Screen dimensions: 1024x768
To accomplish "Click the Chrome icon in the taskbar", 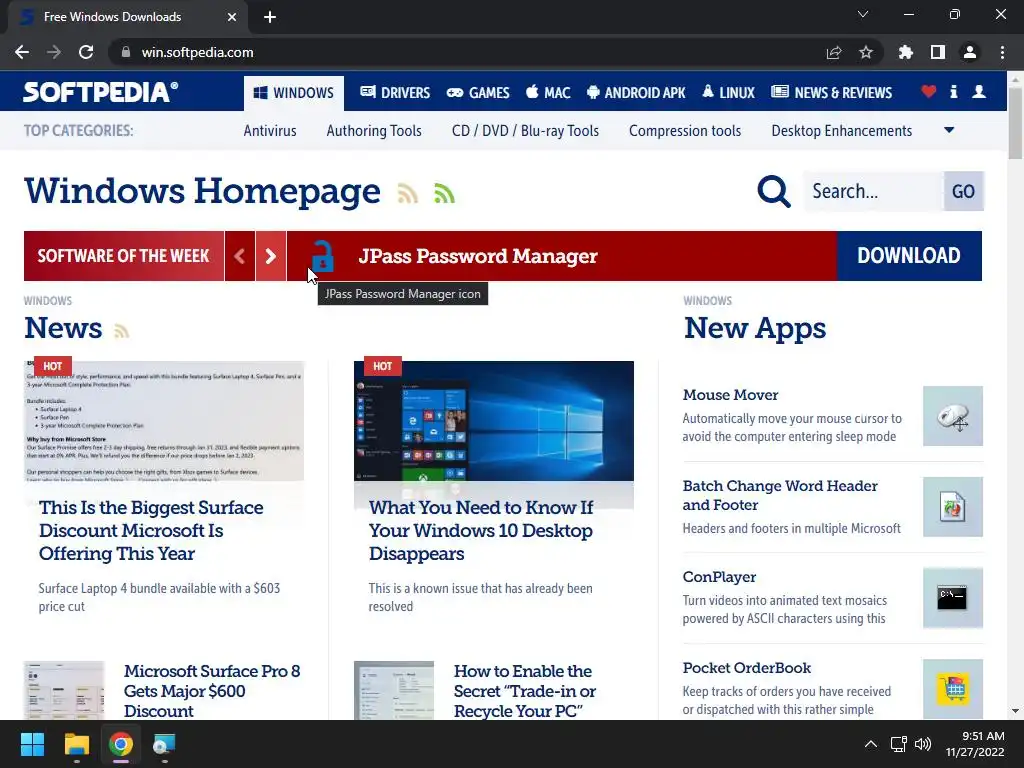I will [x=121, y=744].
